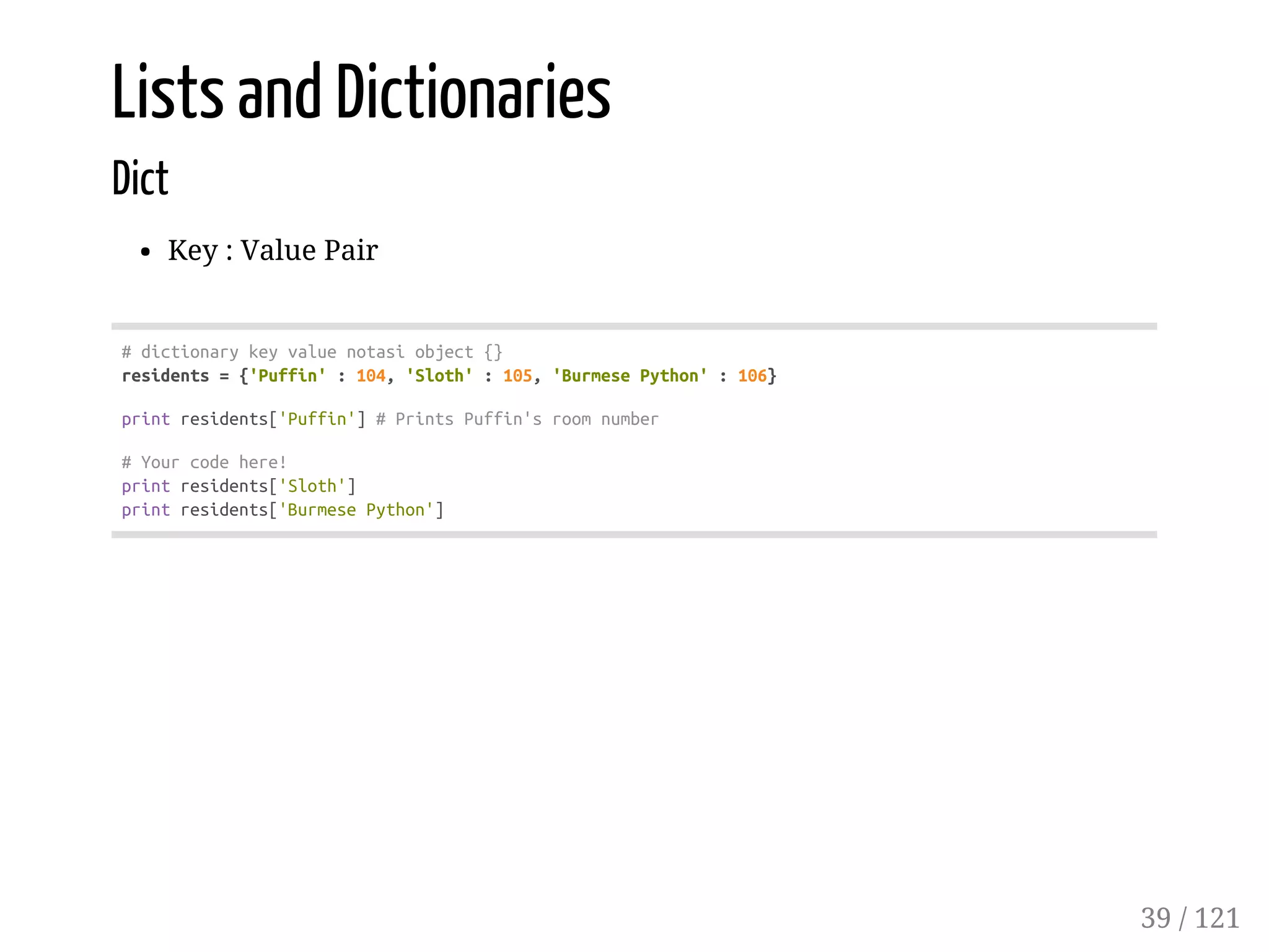Click the 'Key : Value Pair' bullet text
The width and height of the screenshot is (1269, 952).
coord(273,250)
